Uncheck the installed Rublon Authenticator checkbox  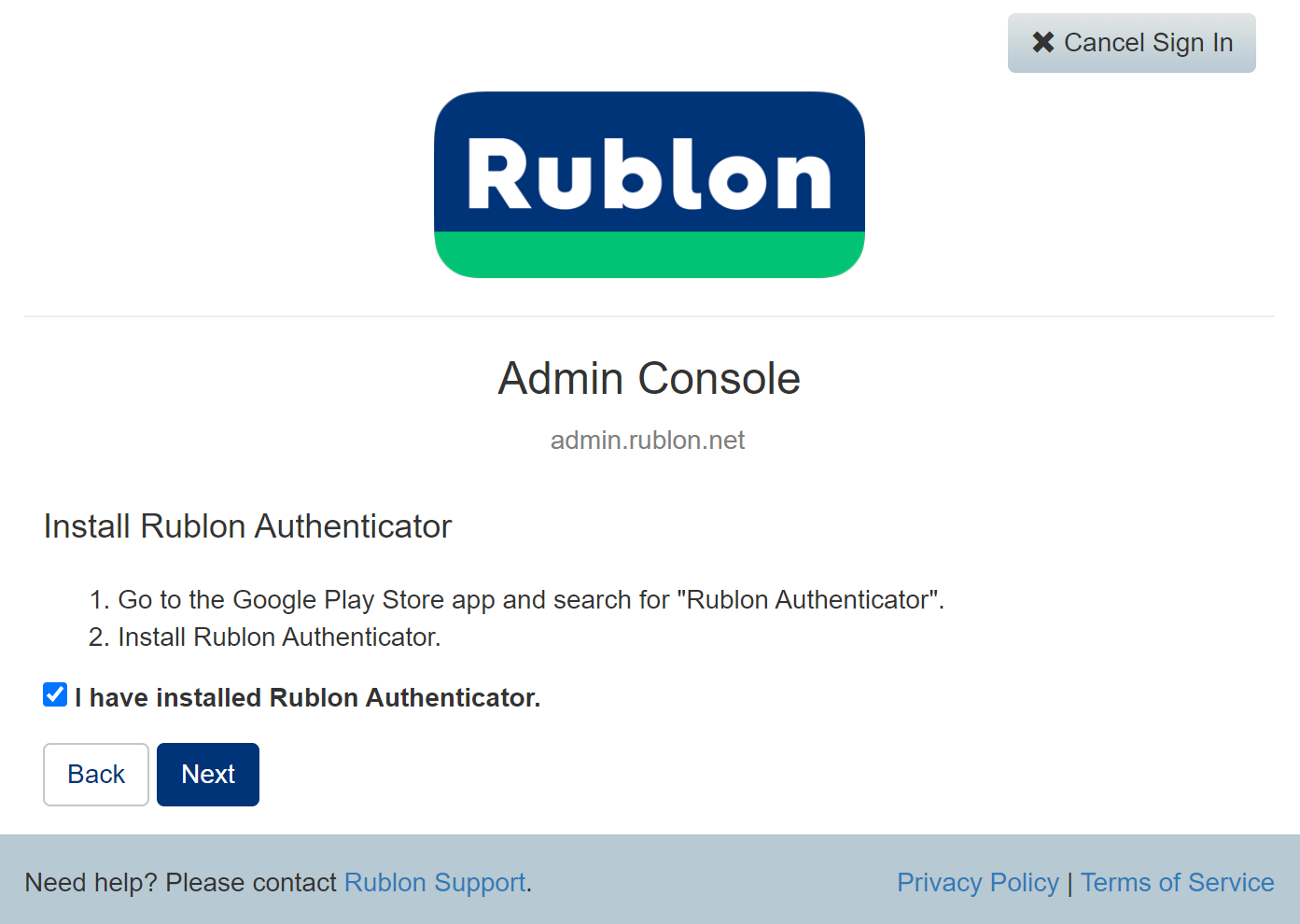(x=55, y=695)
